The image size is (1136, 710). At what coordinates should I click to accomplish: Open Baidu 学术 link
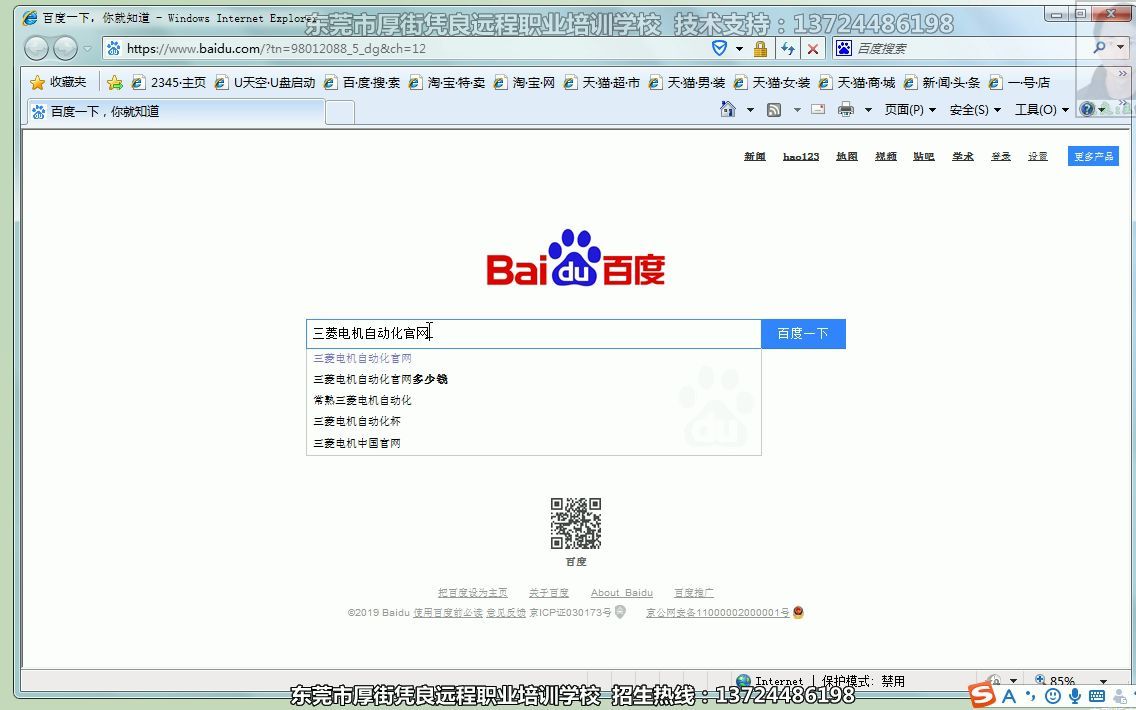963,156
